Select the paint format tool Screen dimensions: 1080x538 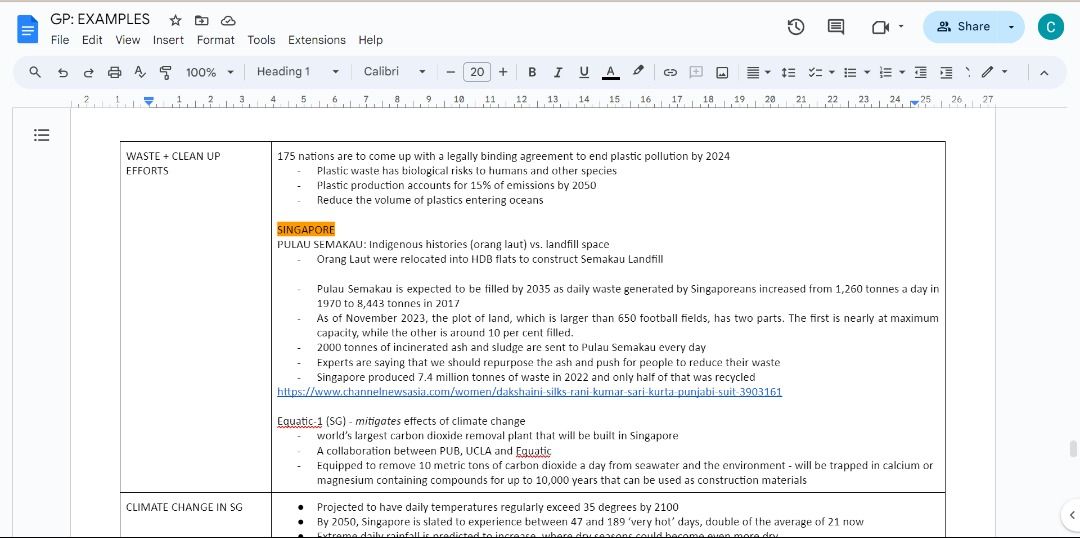[165, 72]
